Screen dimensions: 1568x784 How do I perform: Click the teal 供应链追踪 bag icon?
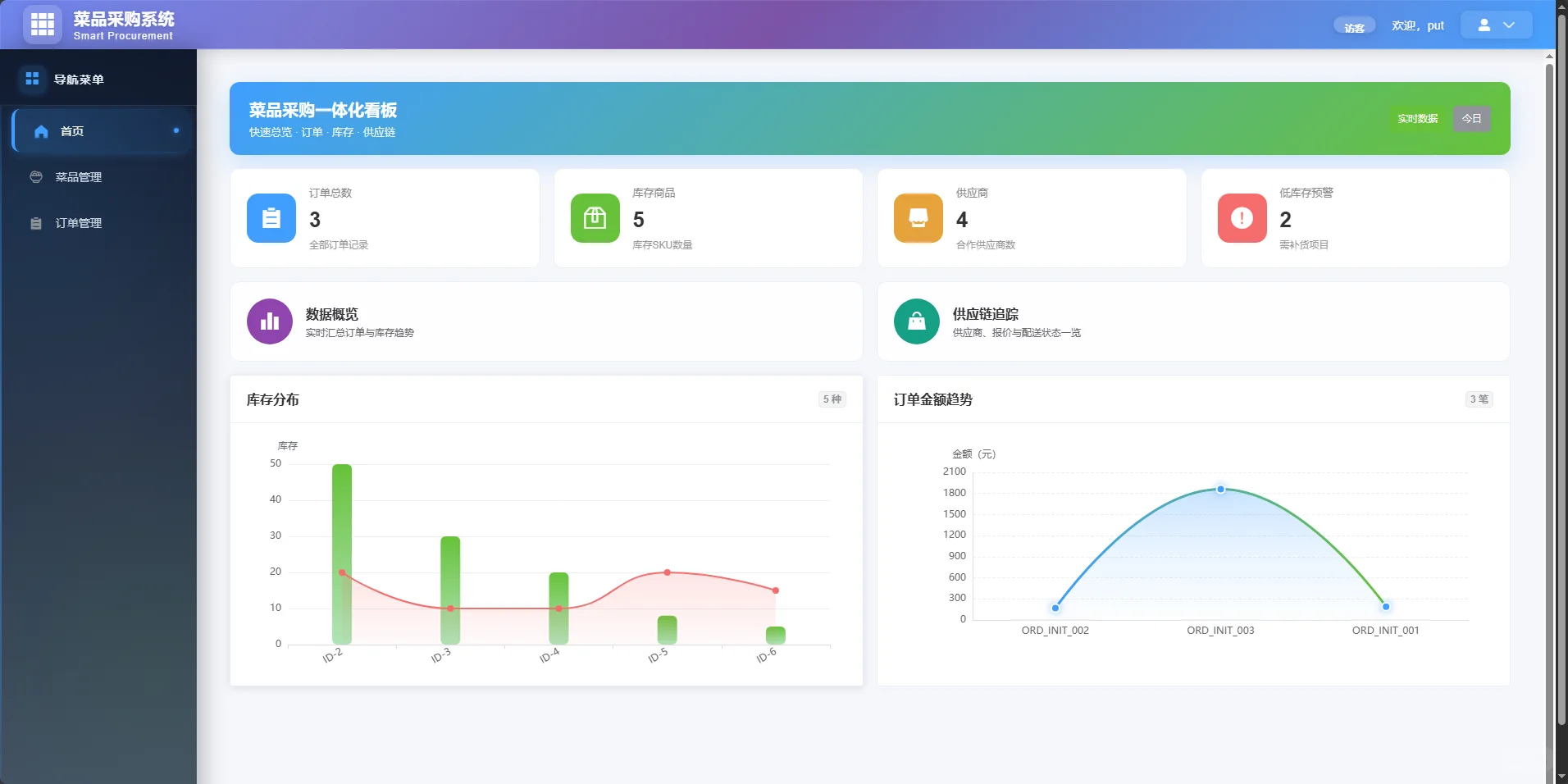click(x=917, y=321)
